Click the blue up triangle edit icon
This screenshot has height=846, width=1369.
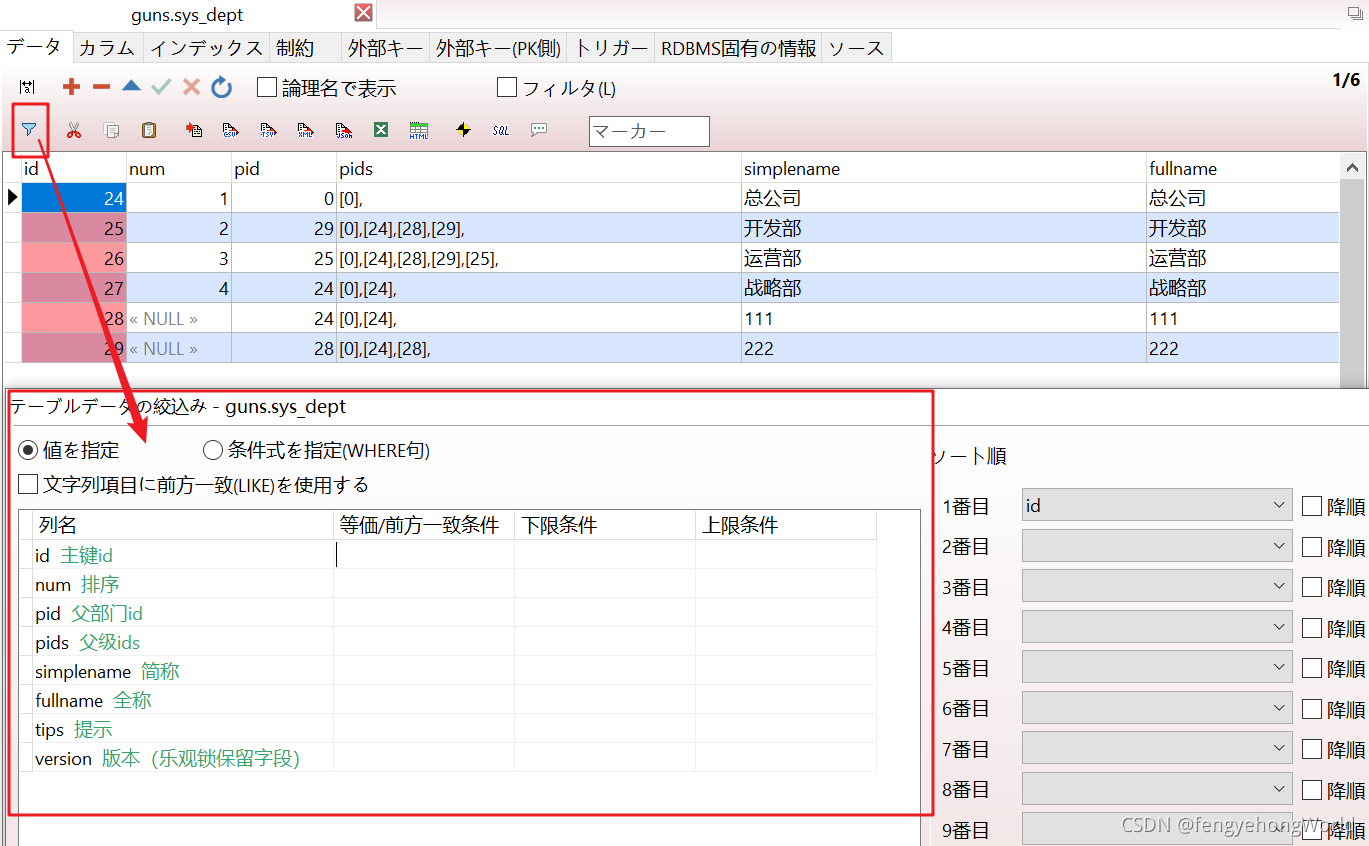click(131, 87)
